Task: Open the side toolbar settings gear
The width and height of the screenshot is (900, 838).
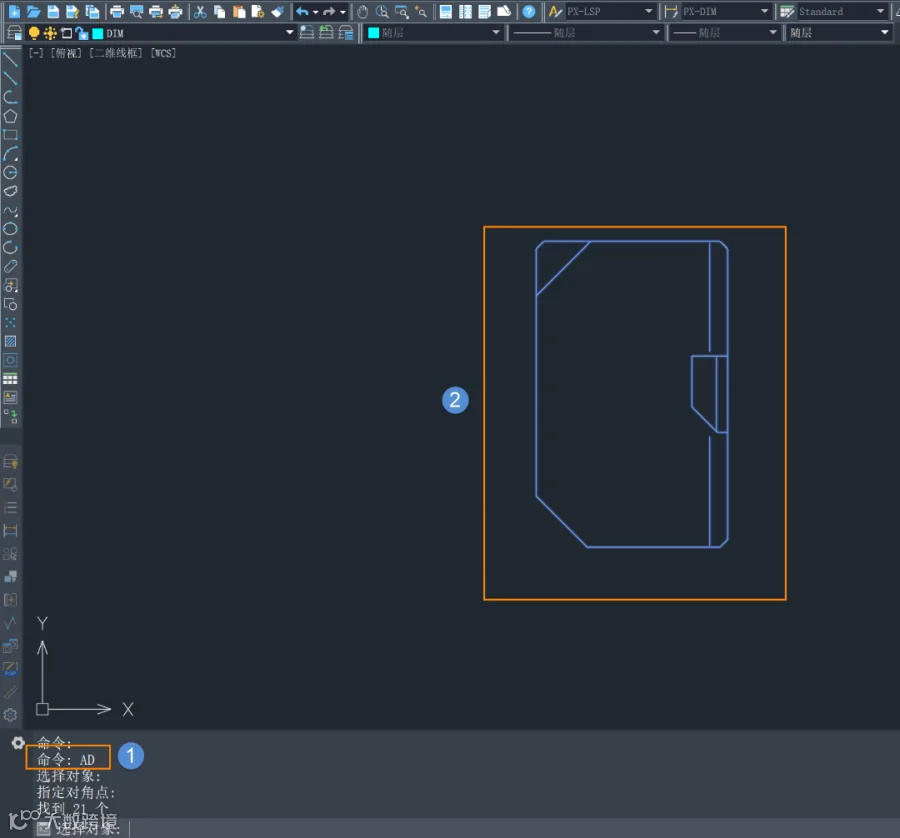Action: tap(10, 715)
